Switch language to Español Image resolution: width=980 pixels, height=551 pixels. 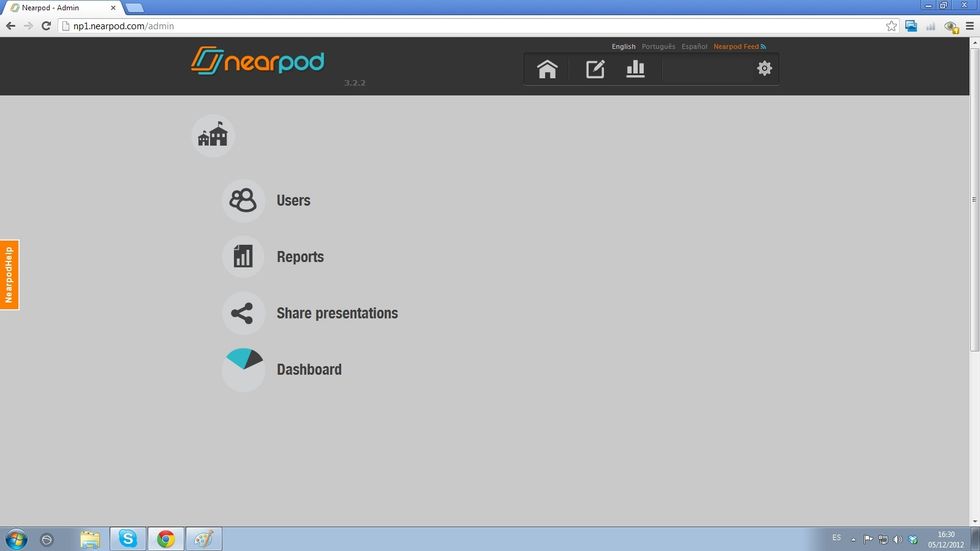(694, 46)
